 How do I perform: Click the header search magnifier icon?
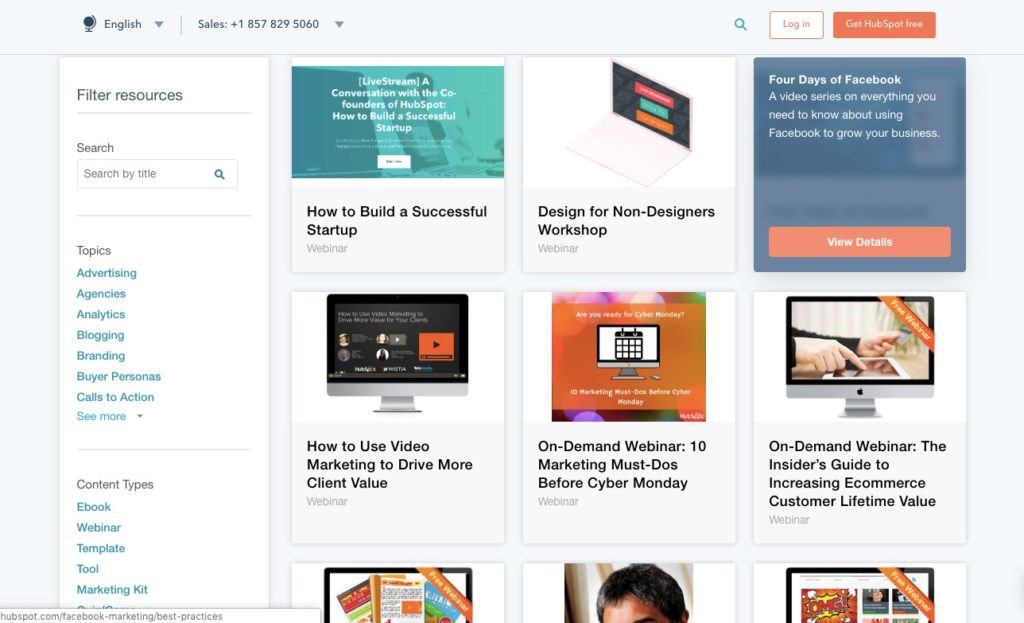pyautogui.click(x=740, y=24)
